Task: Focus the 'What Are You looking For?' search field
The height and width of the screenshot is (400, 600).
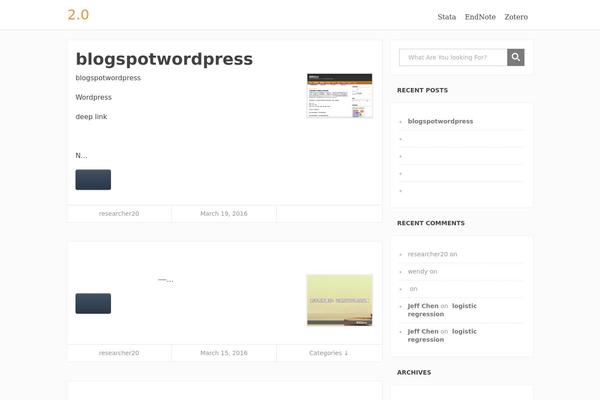Action: [453, 57]
